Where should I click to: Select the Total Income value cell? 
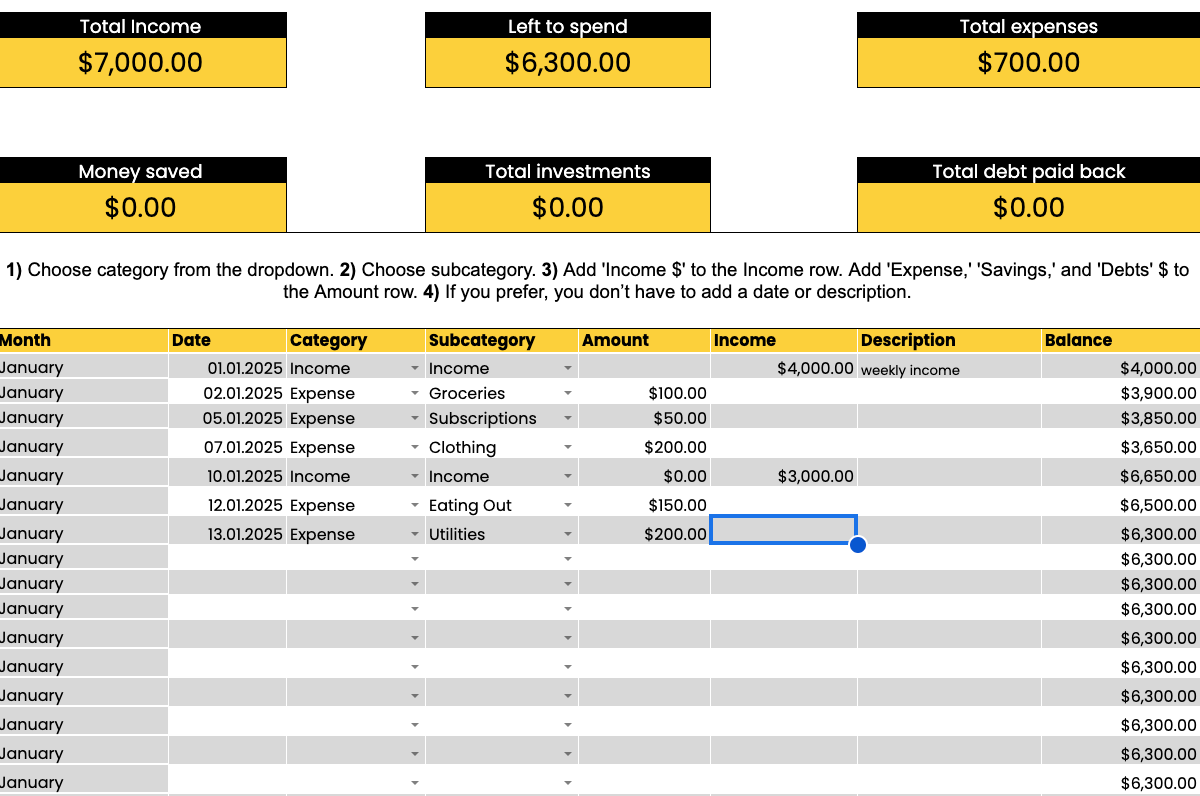tap(141, 63)
